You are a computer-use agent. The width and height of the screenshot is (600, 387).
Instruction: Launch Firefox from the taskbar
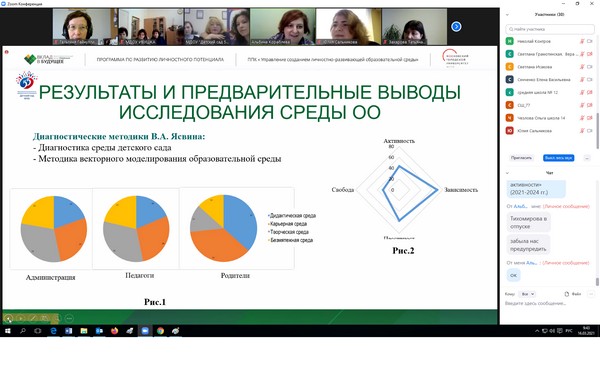pos(114,331)
